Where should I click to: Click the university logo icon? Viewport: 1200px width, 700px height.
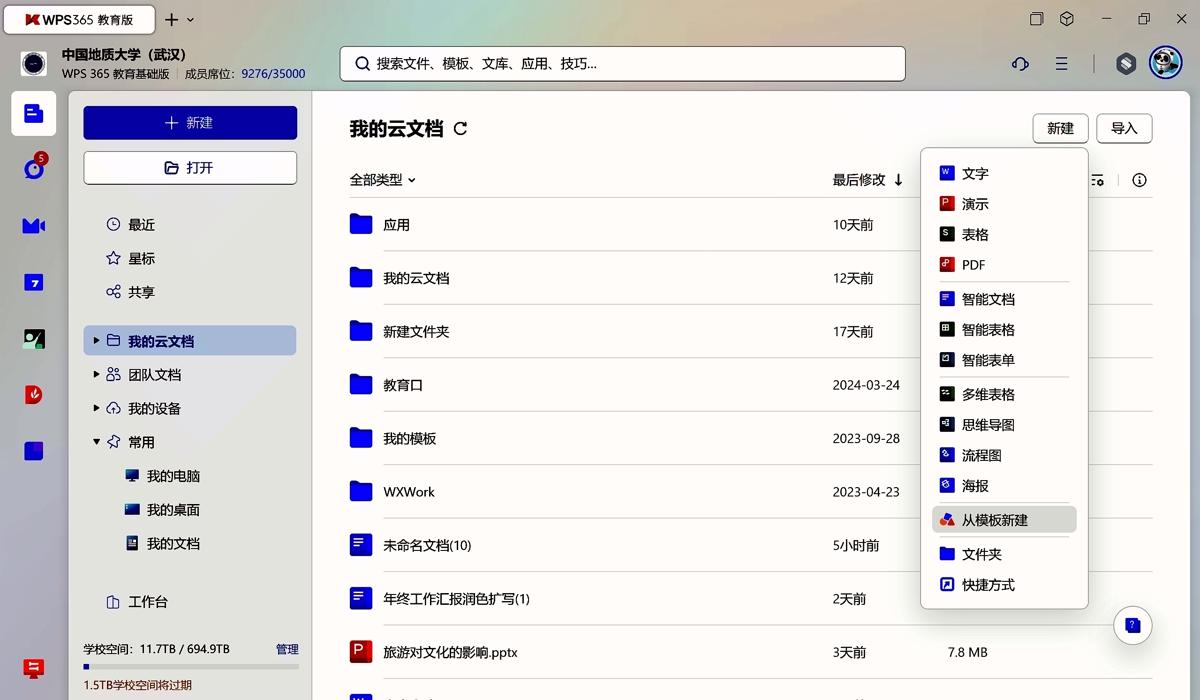pos(34,64)
